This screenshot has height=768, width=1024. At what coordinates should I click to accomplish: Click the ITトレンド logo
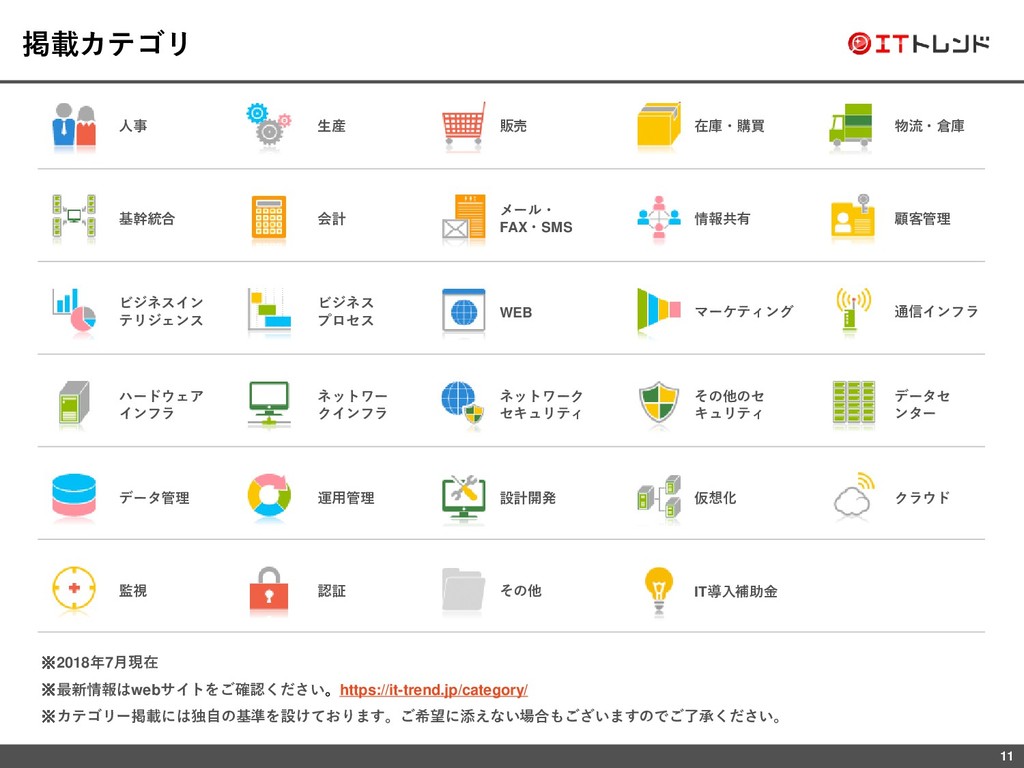(918, 43)
